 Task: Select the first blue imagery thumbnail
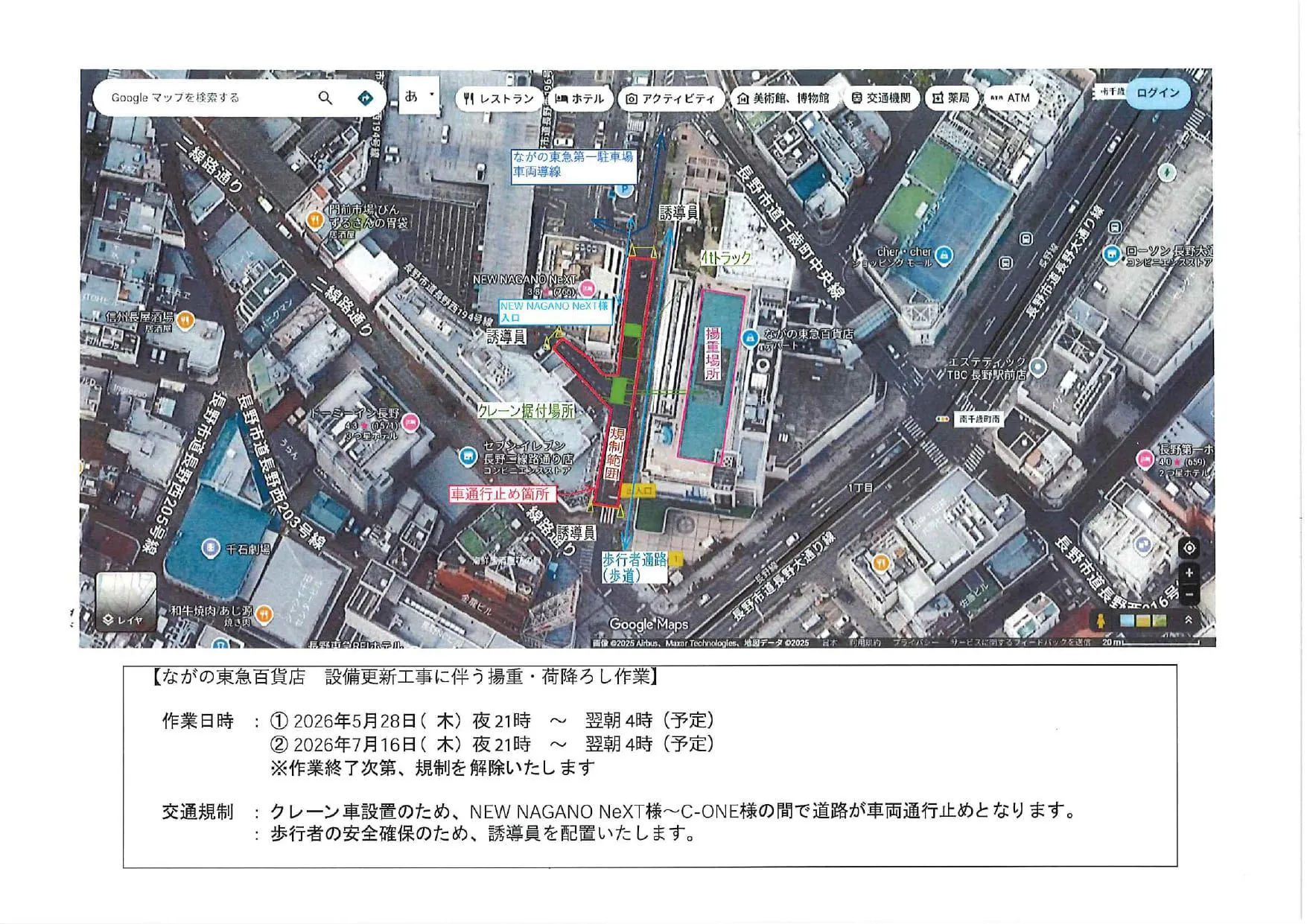(1128, 620)
